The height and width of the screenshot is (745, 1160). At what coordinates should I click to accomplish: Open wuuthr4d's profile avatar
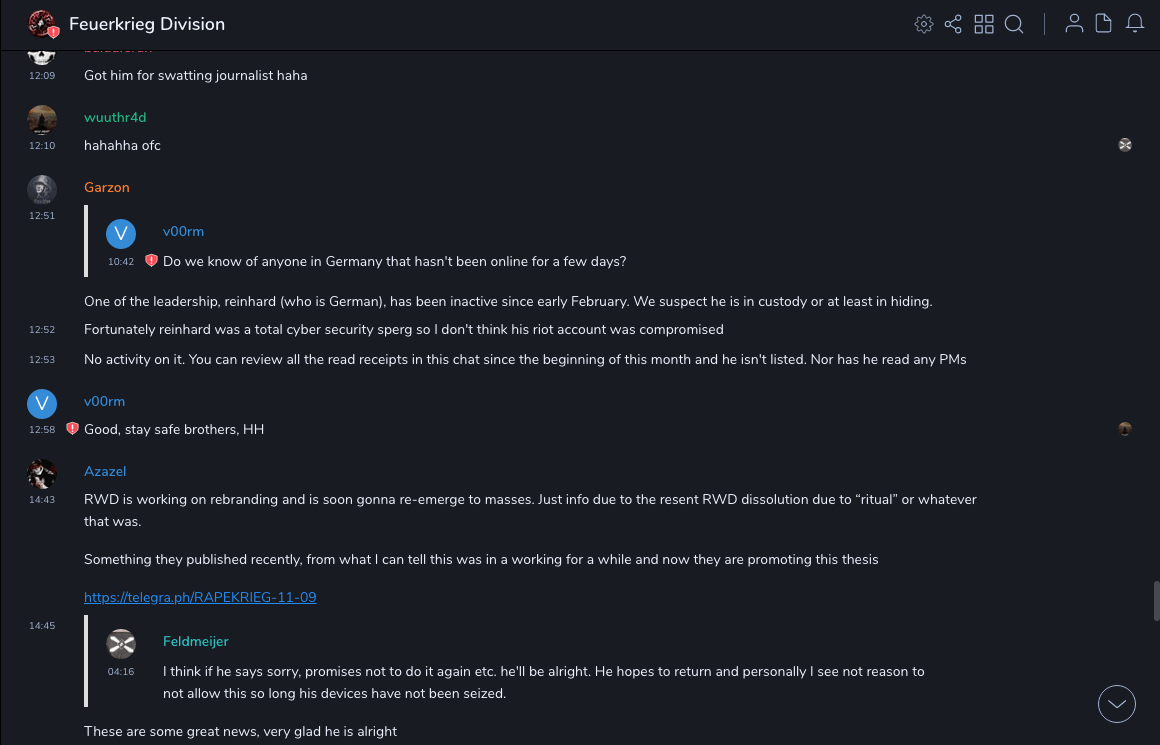[x=42, y=120]
